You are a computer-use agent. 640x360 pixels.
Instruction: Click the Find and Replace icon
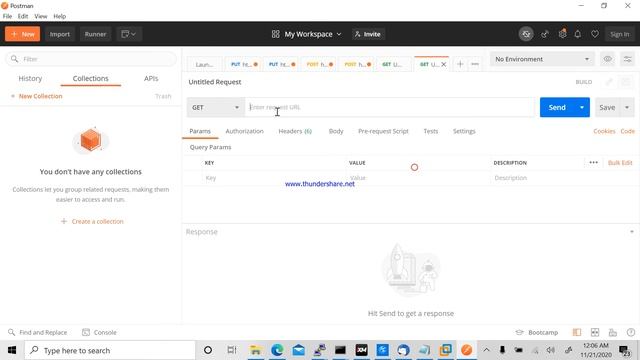tap(11, 332)
